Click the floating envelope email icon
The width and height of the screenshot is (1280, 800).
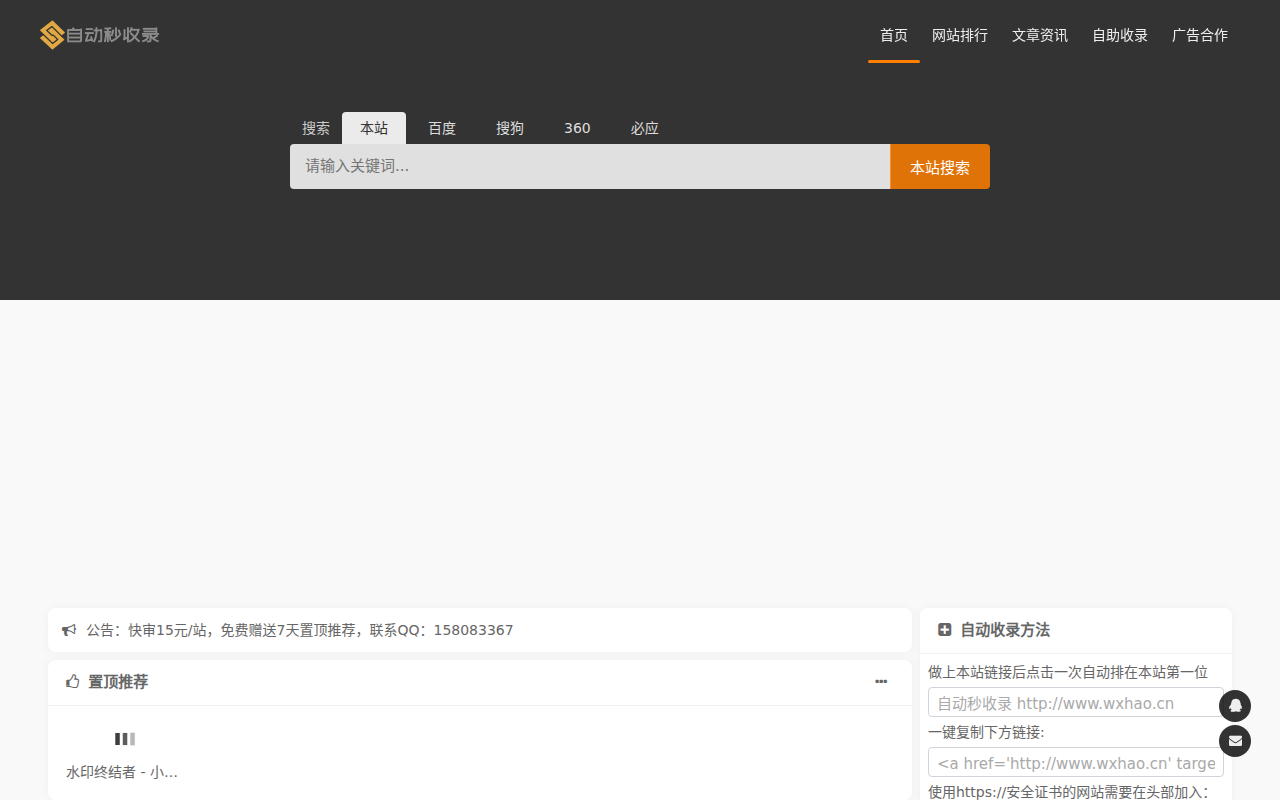[1235, 741]
